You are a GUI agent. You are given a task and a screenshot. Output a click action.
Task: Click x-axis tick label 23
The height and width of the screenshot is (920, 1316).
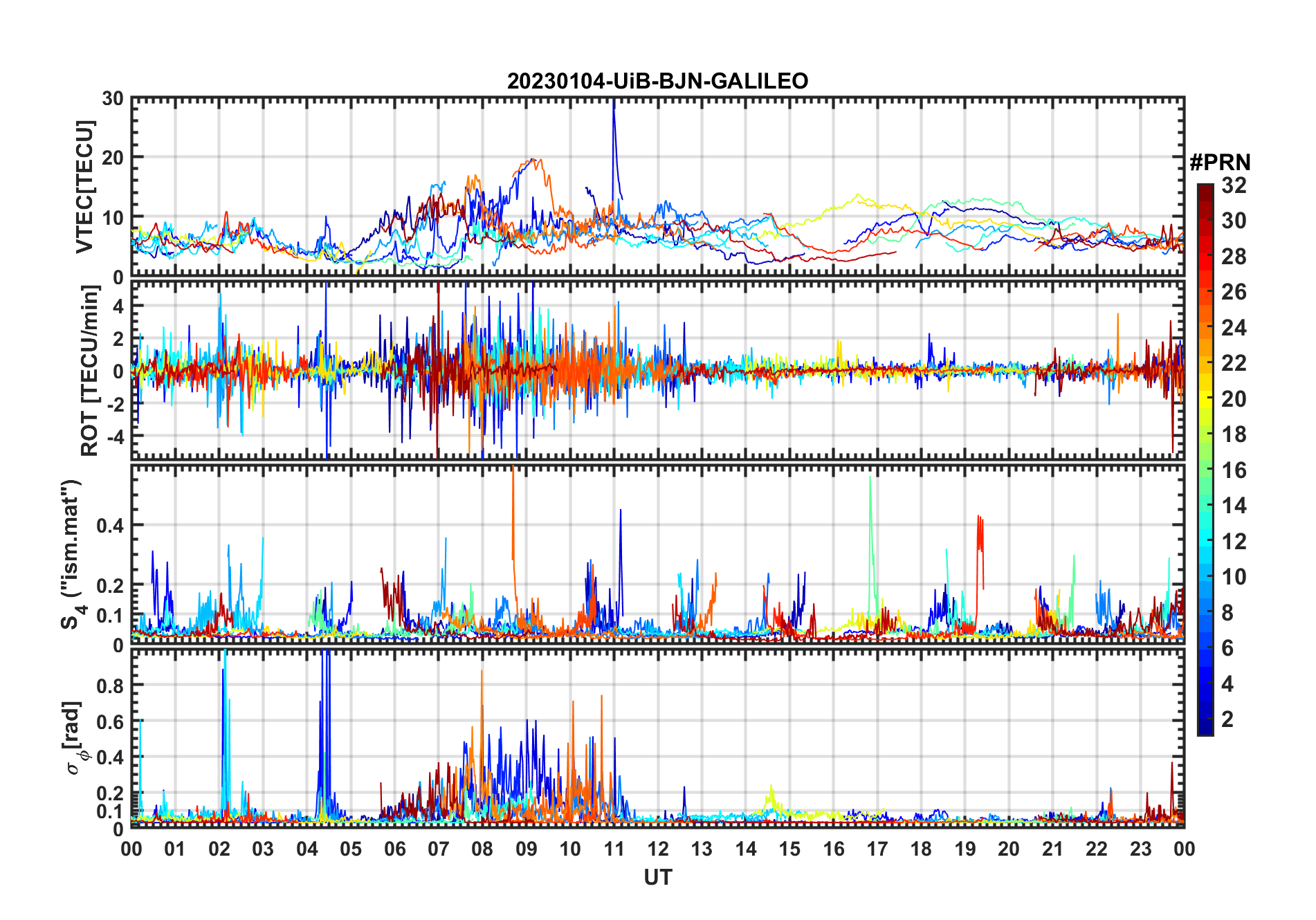coord(1140,849)
